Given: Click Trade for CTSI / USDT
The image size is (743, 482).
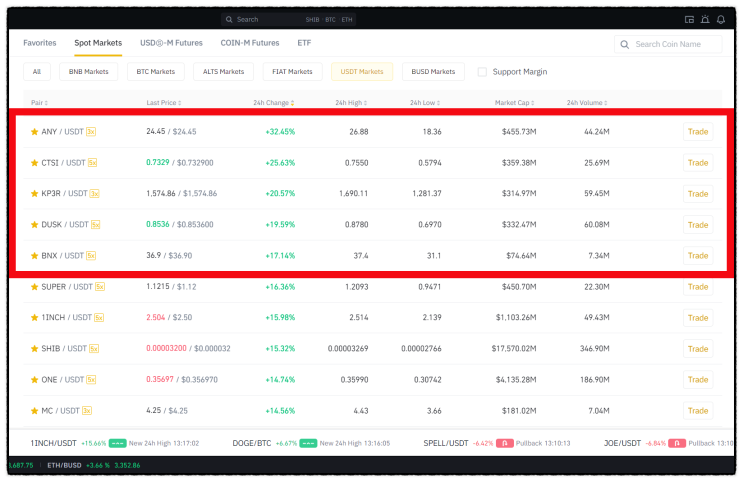Looking at the screenshot, I should pyautogui.click(x=698, y=163).
